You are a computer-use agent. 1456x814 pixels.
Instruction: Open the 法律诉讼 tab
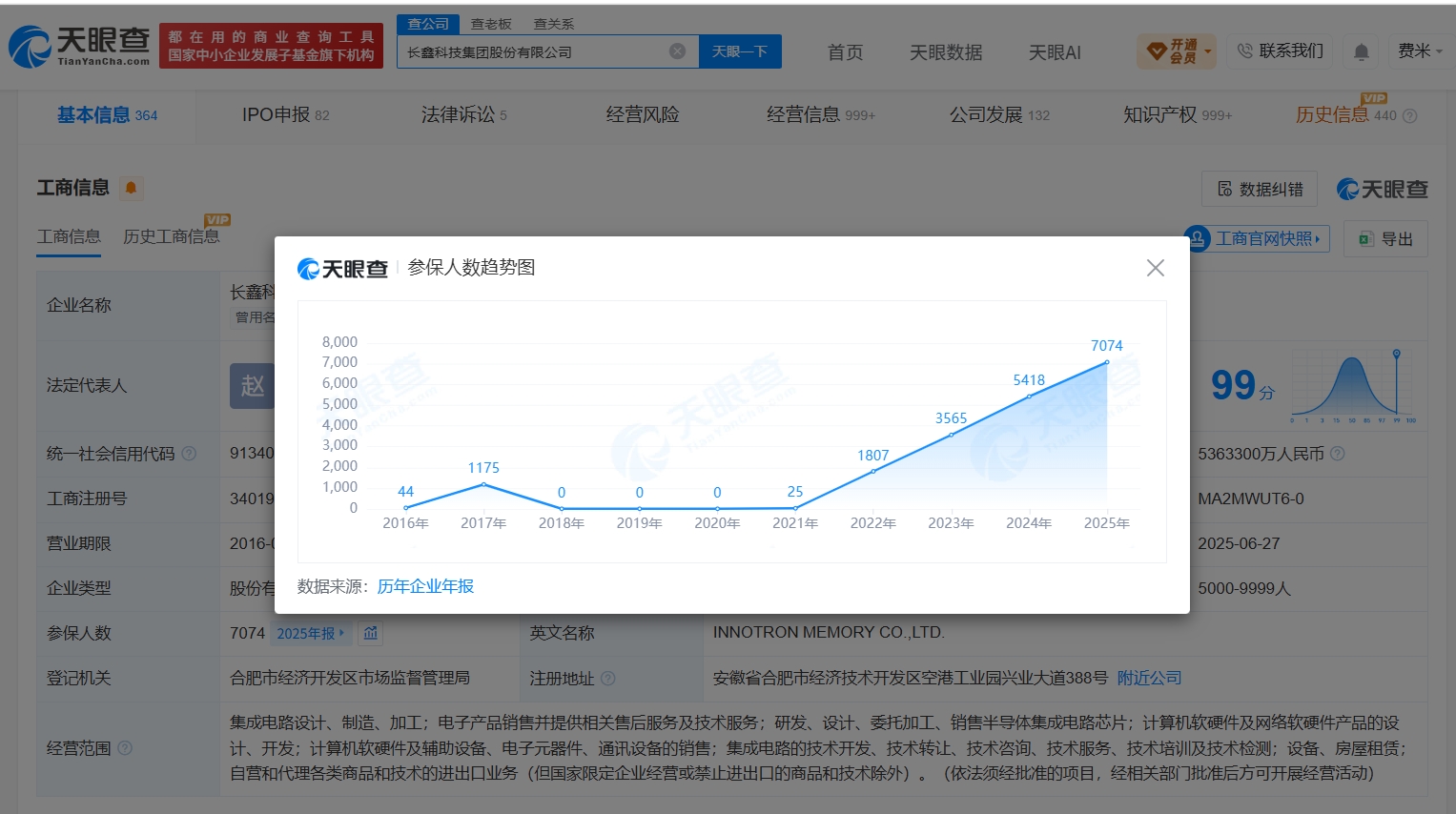[x=464, y=115]
